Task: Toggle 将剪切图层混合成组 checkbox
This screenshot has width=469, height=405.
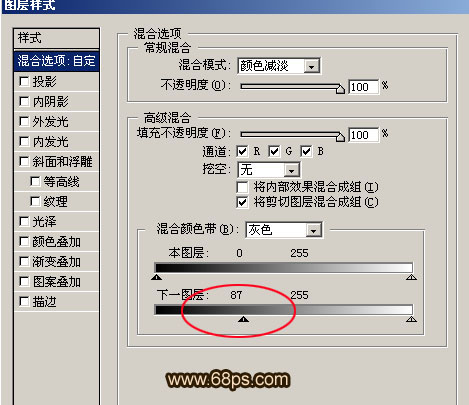Action: coord(242,202)
